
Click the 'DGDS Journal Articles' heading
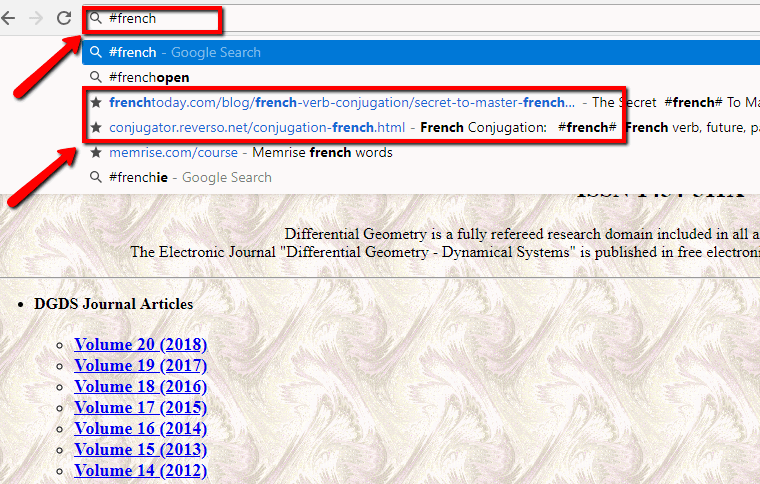pyautogui.click(x=113, y=304)
